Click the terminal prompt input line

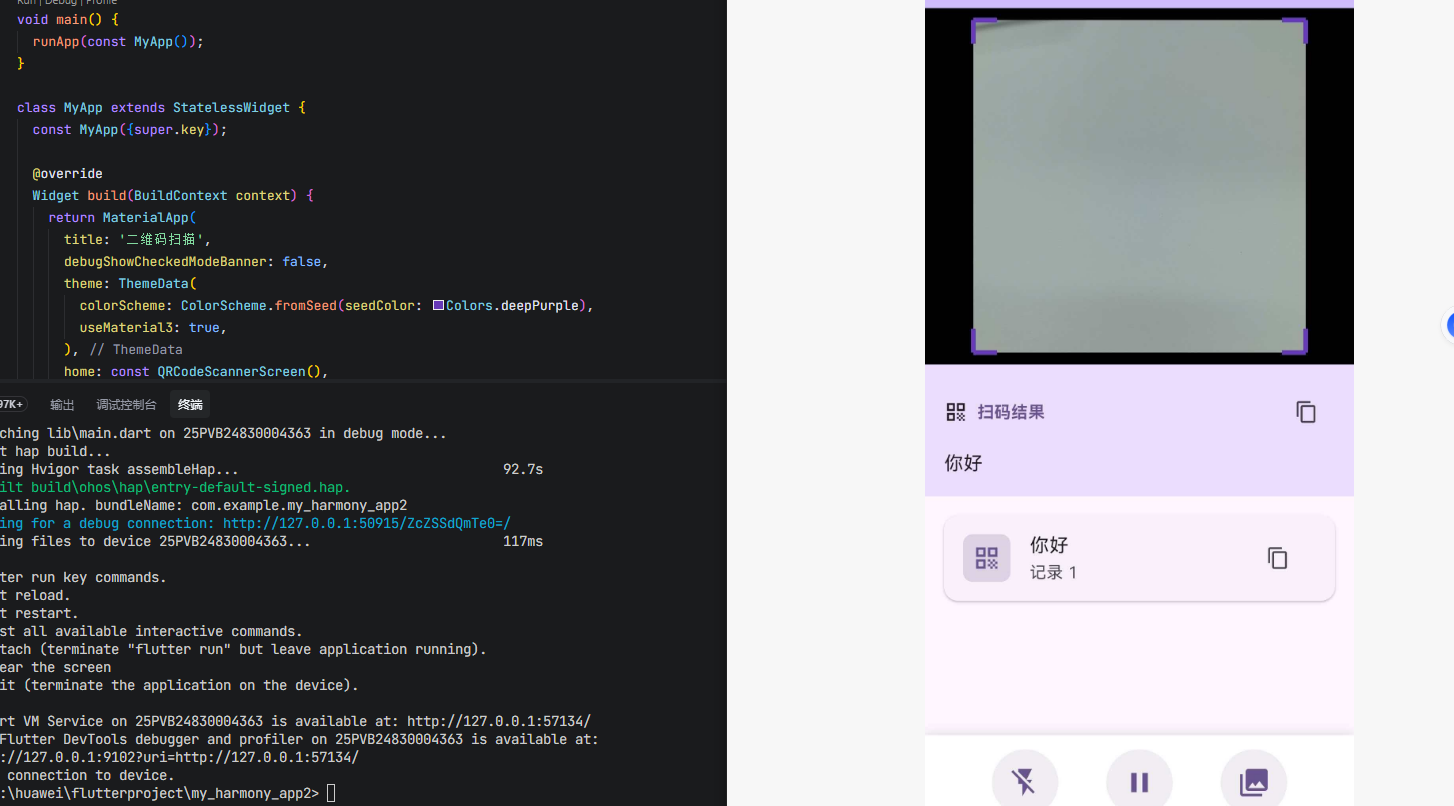pos(332,793)
